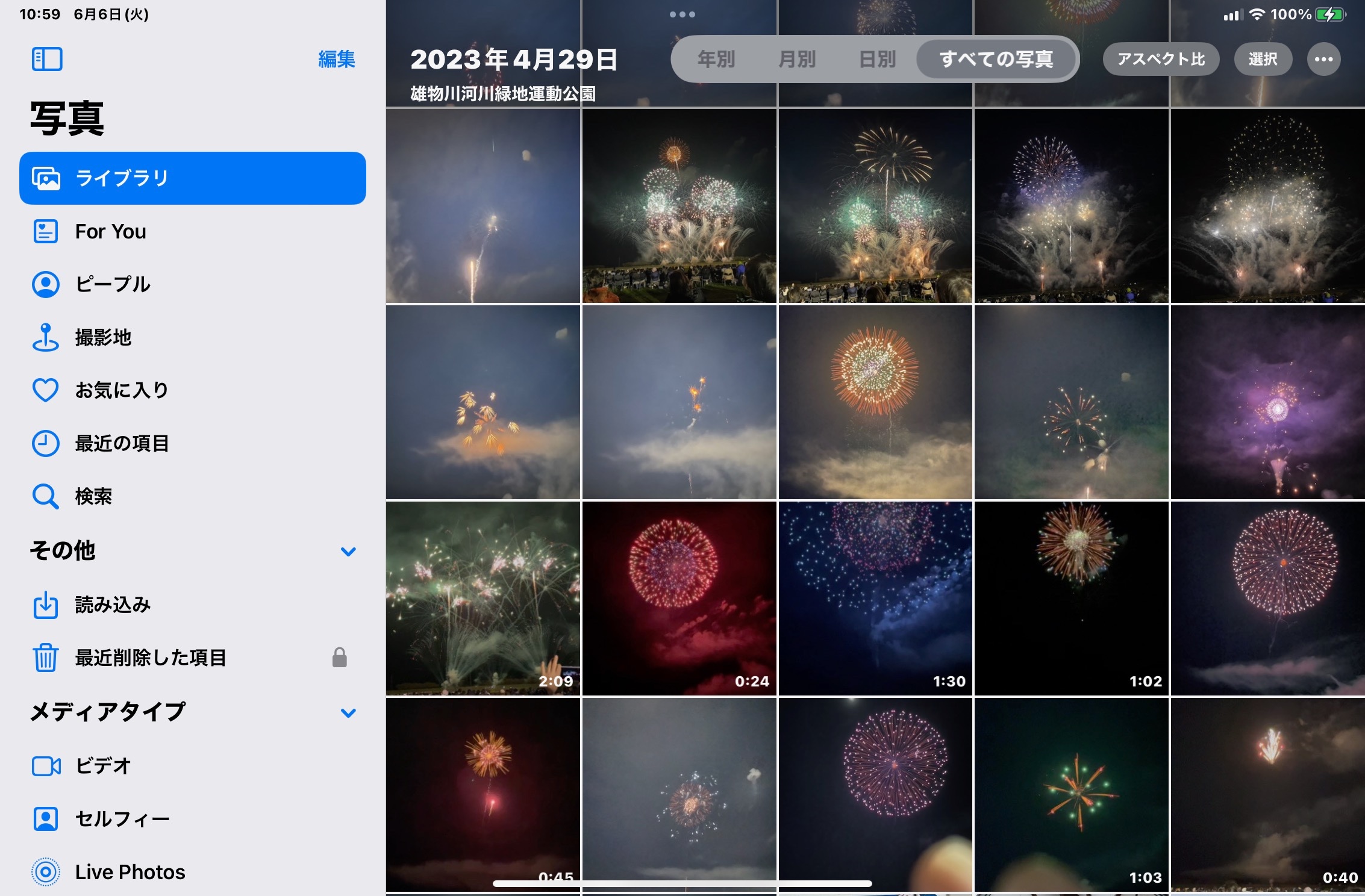Viewport: 1365px width, 896px height.
Task: Open the ピープル people album
Action: (x=112, y=284)
